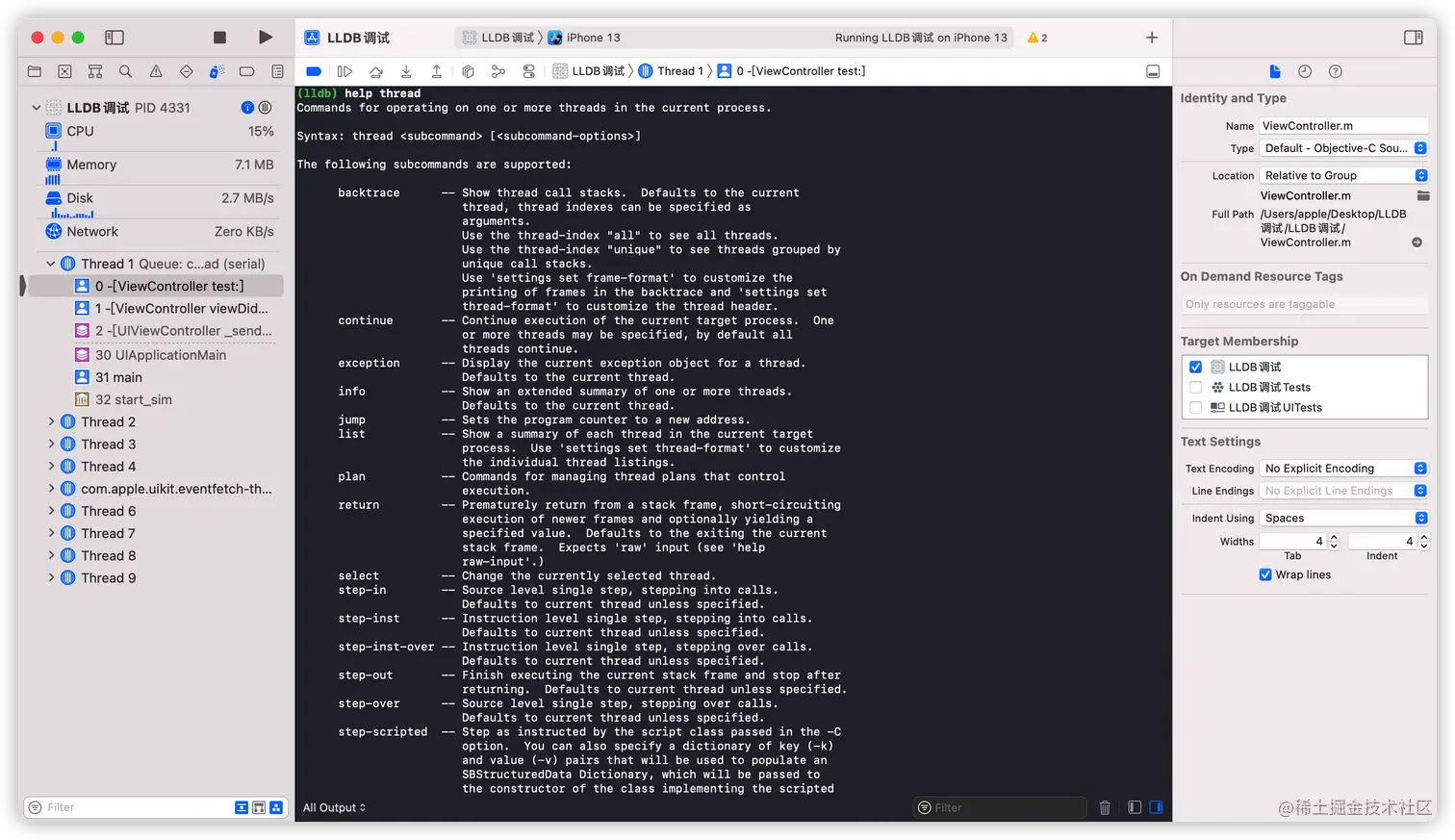1455x840 pixels.
Task: Show the quick help inspector tab
Action: click(1336, 71)
